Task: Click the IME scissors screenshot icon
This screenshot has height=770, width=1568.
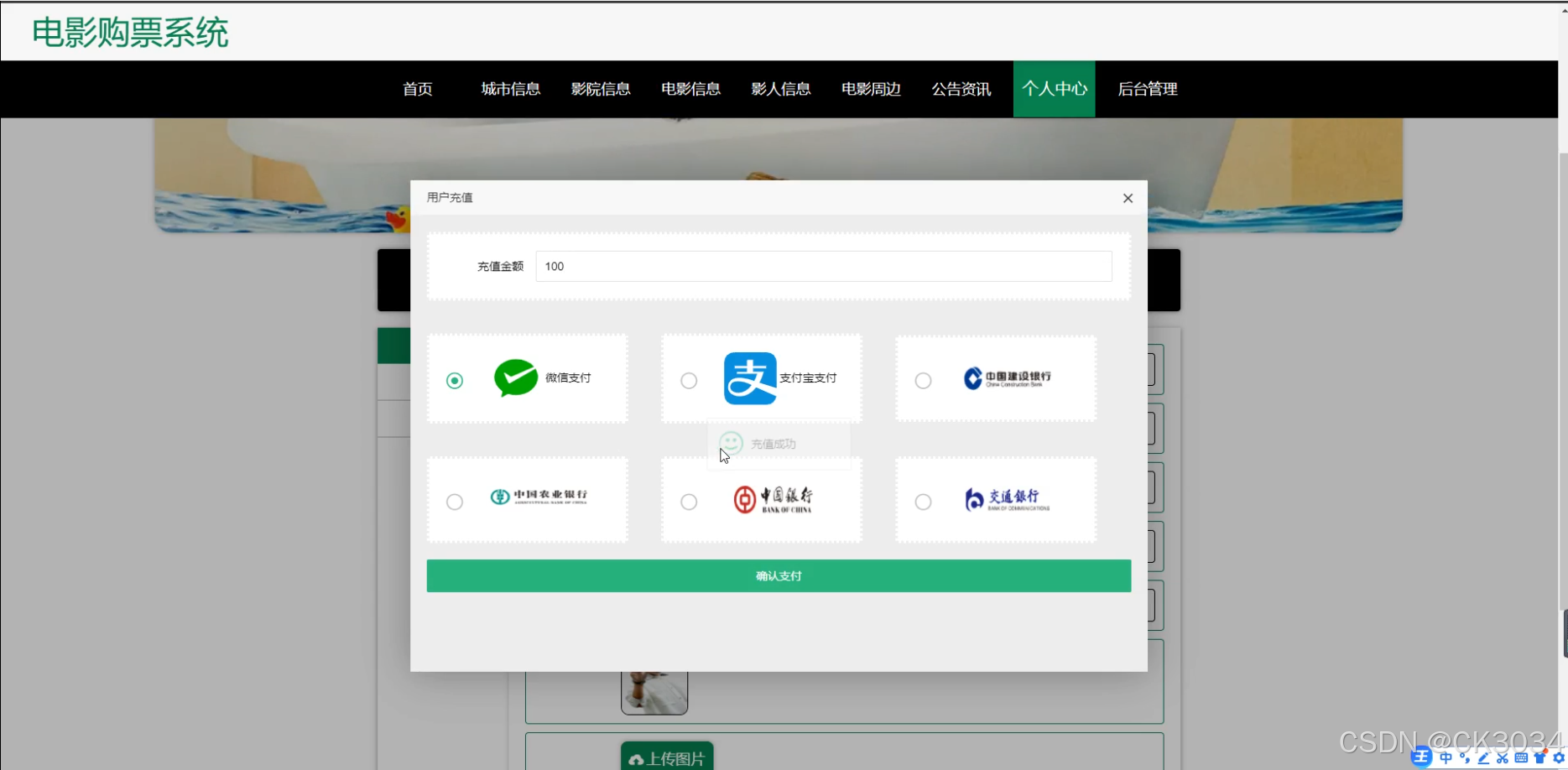Action: pos(1502,757)
